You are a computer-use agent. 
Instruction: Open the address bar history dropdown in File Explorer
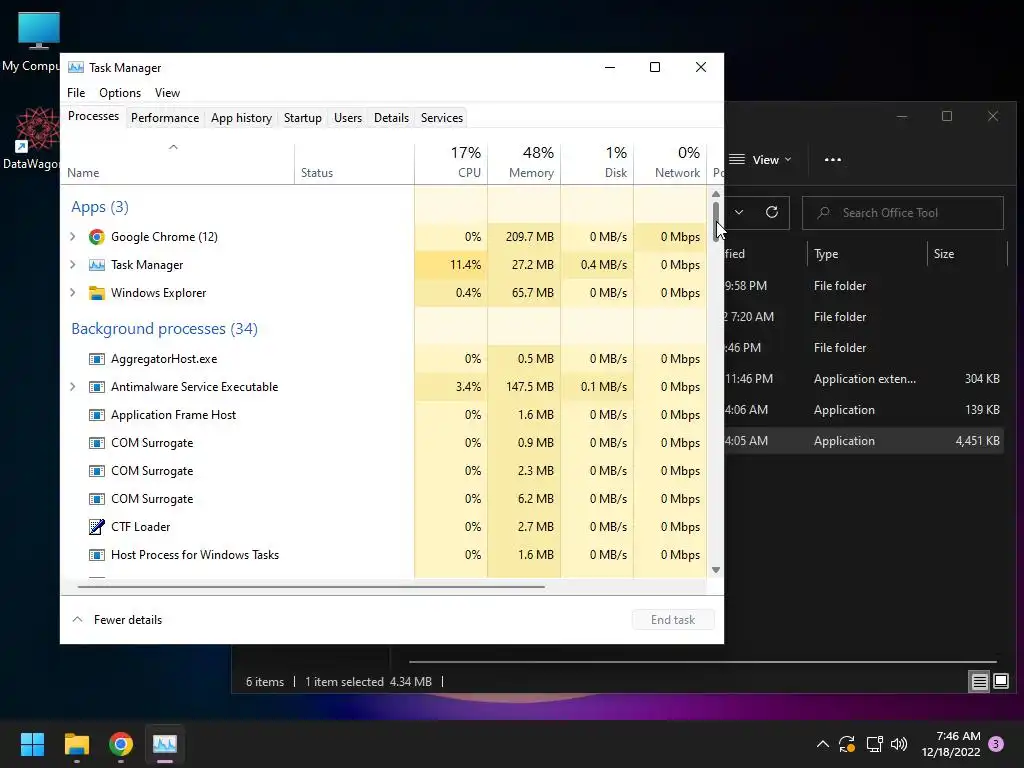point(739,212)
